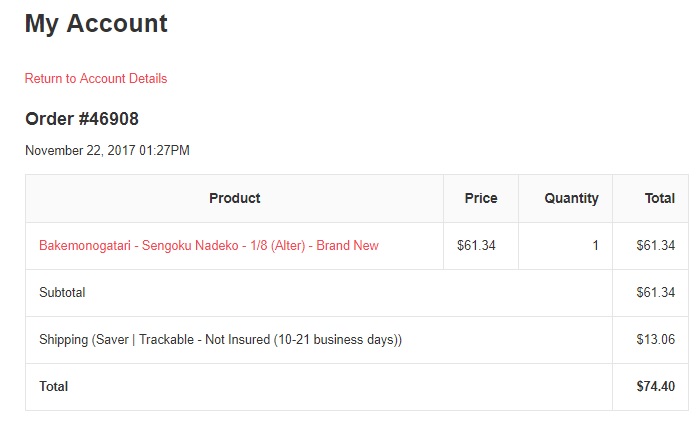Click the quantity value 1
This screenshot has height=437, width=699.
(x=595, y=245)
